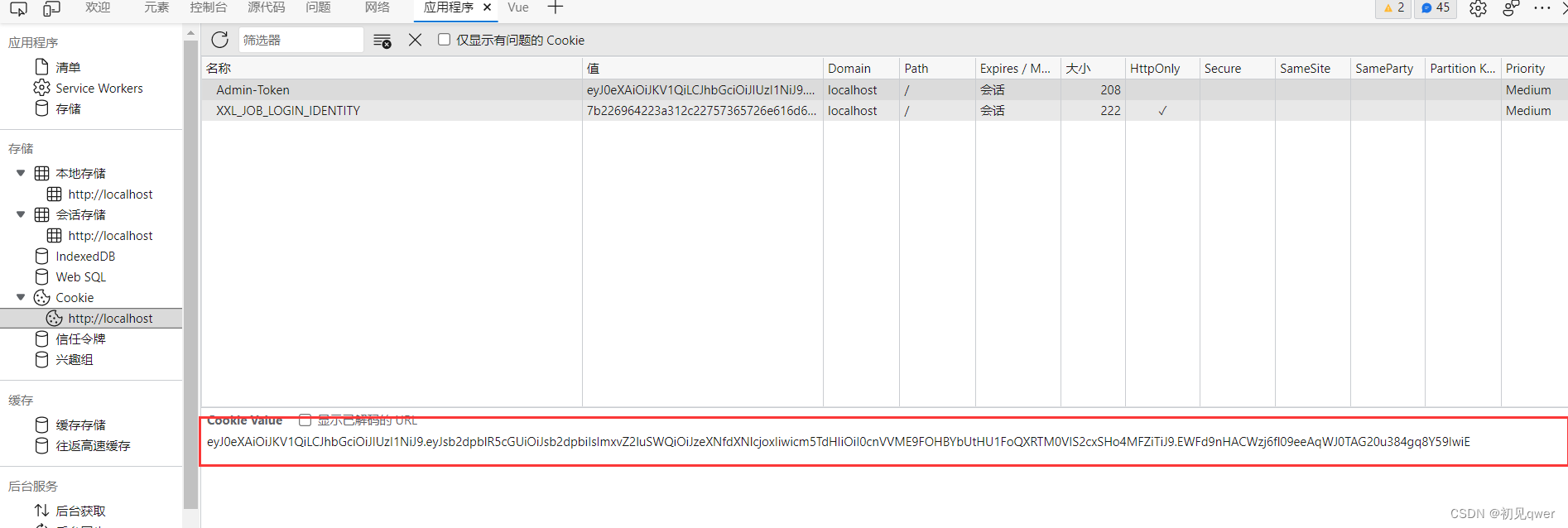Collapse the Cookie tree node
Image resolution: width=1568 pixels, height=528 pixels.
pyautogui.click(x=21, y=297)
